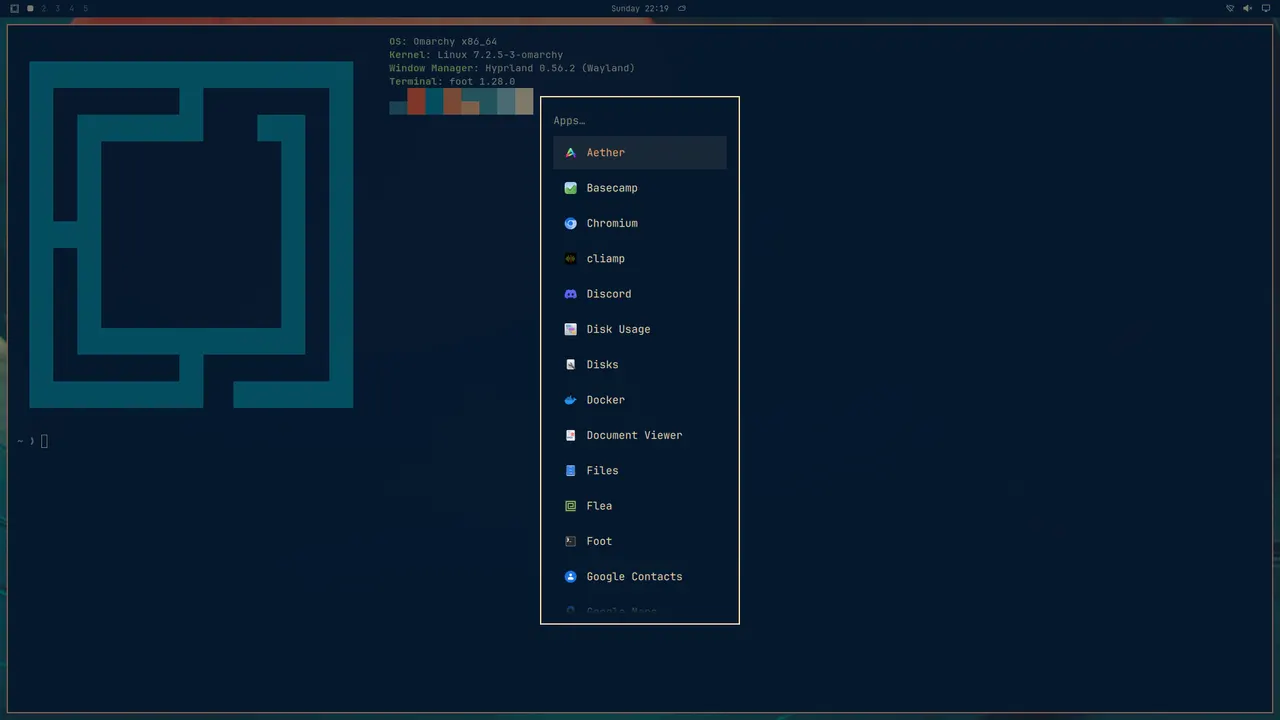Switch to workspace 5 in top bar
Image resolution: width=1280 pixels, height=720 pixels.
(x=85, y=8)
